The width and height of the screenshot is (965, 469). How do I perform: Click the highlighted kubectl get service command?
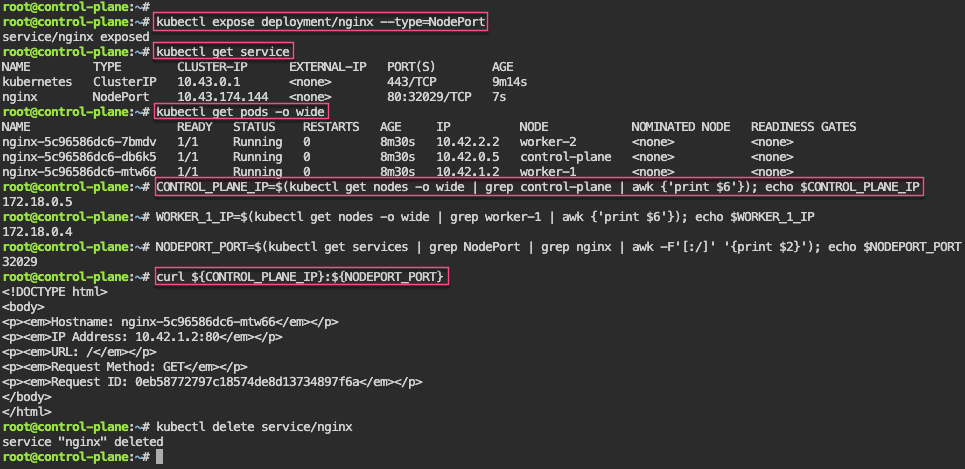click(x=223, y=51)
